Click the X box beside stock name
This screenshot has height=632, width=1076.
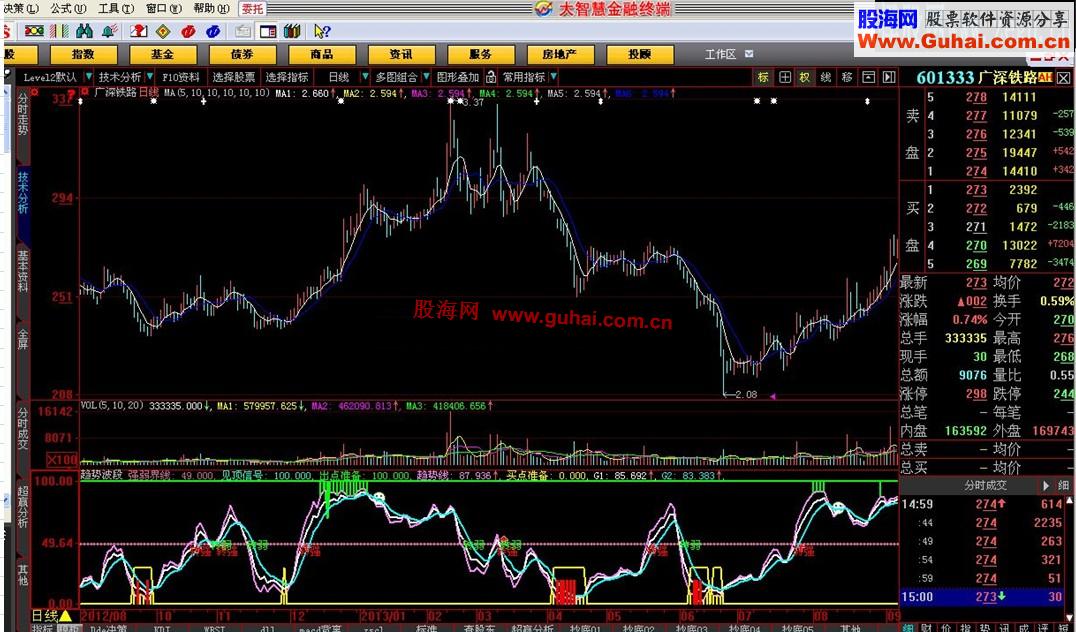tap(1062, 78)
